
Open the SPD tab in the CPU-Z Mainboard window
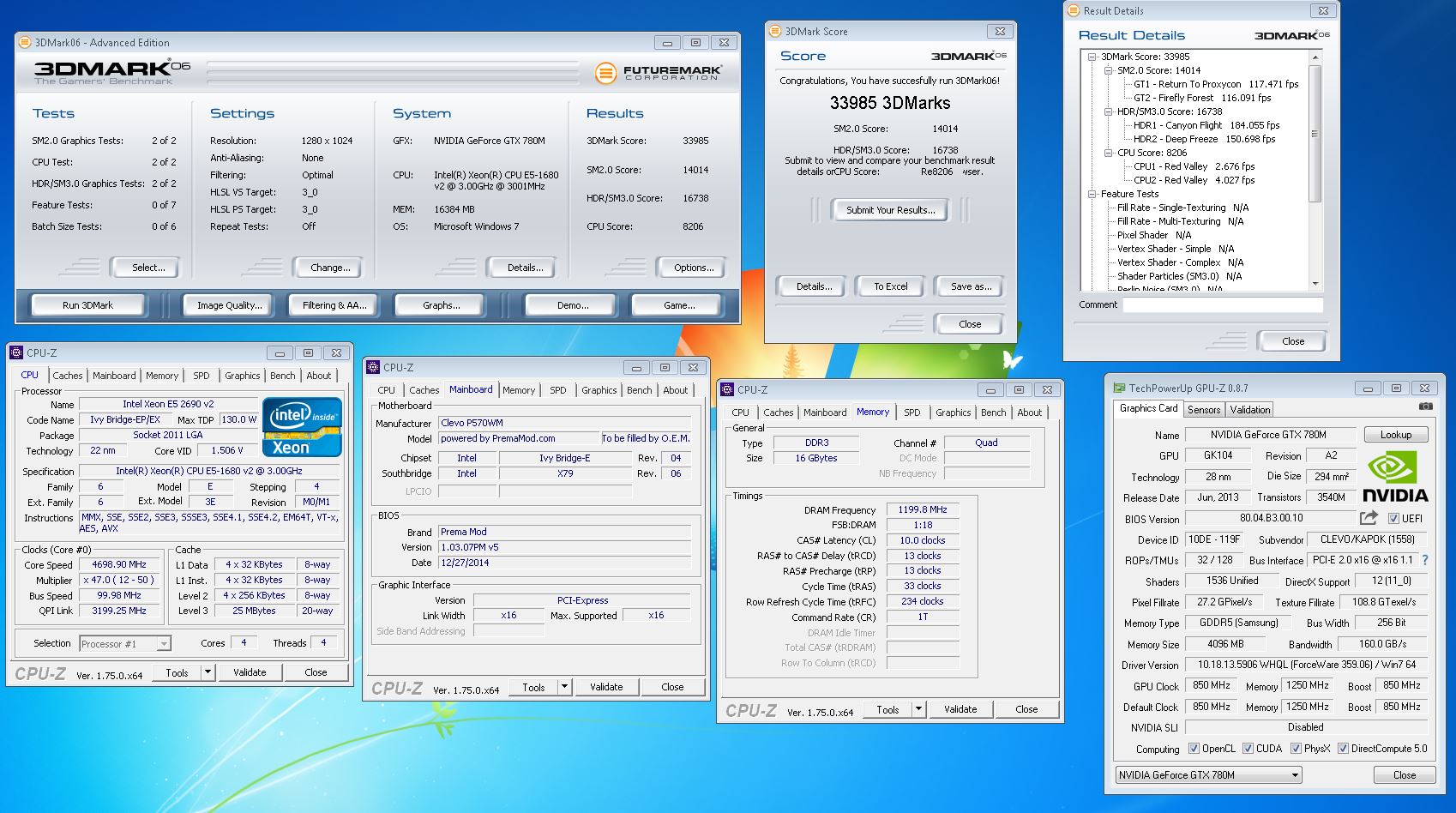pyautogui.click(x=558, y=390)
